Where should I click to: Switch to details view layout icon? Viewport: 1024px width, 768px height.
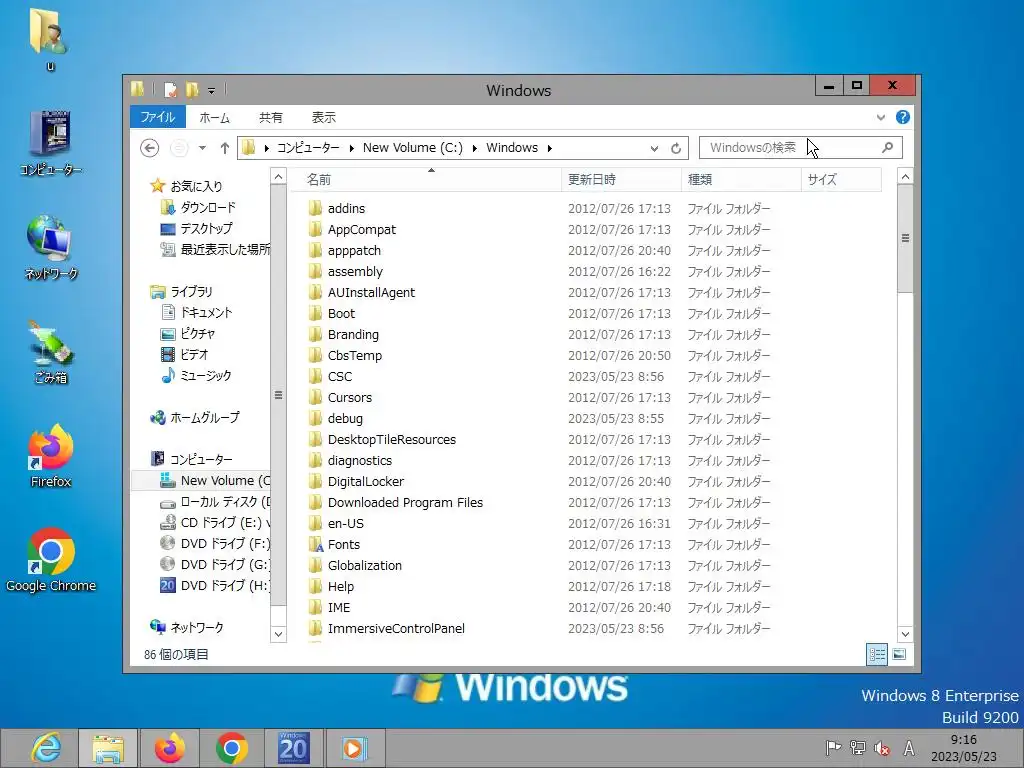876,654
